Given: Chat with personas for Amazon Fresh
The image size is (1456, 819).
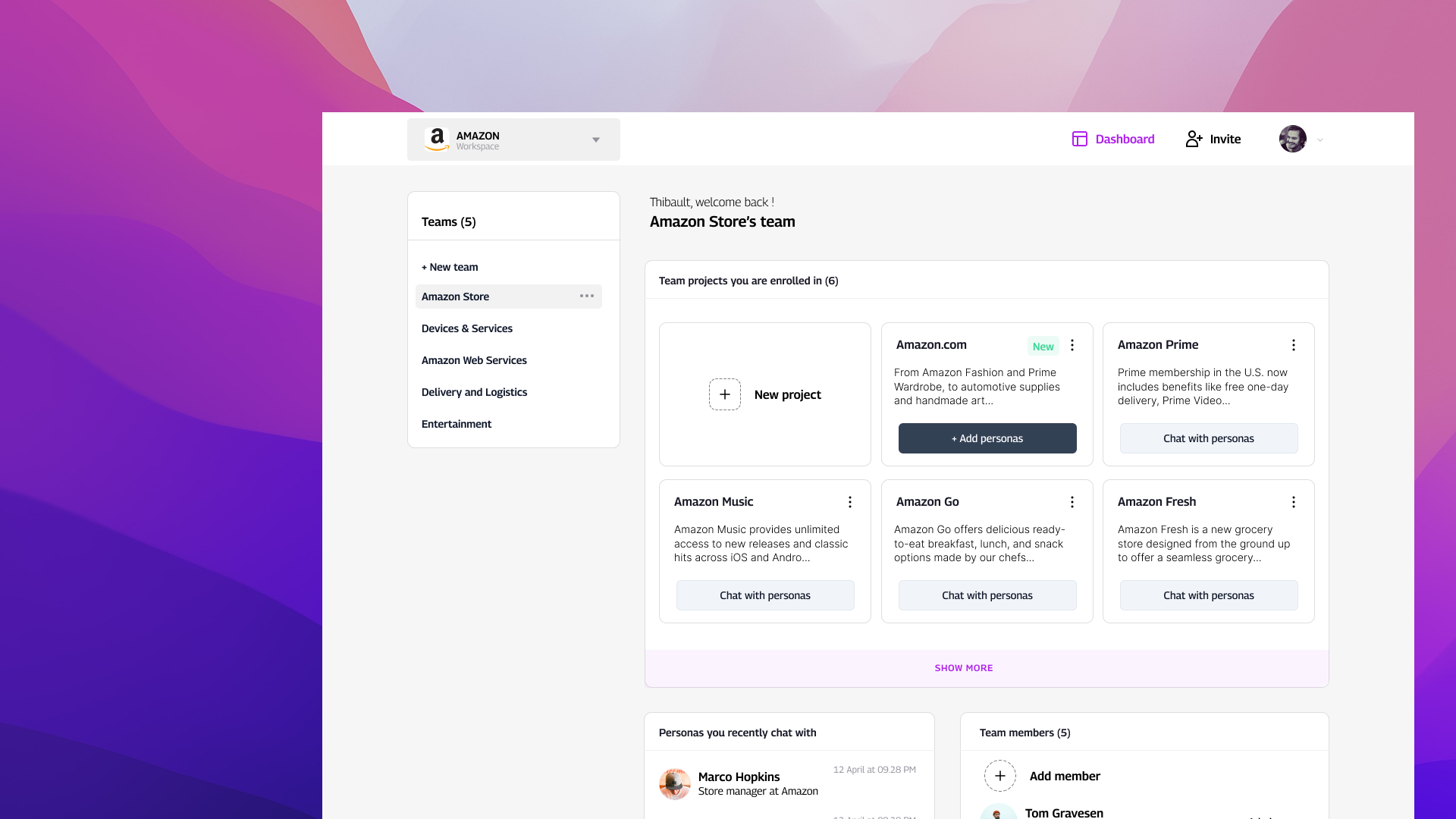Looking at the screenshot, I should pos(1209,595).
